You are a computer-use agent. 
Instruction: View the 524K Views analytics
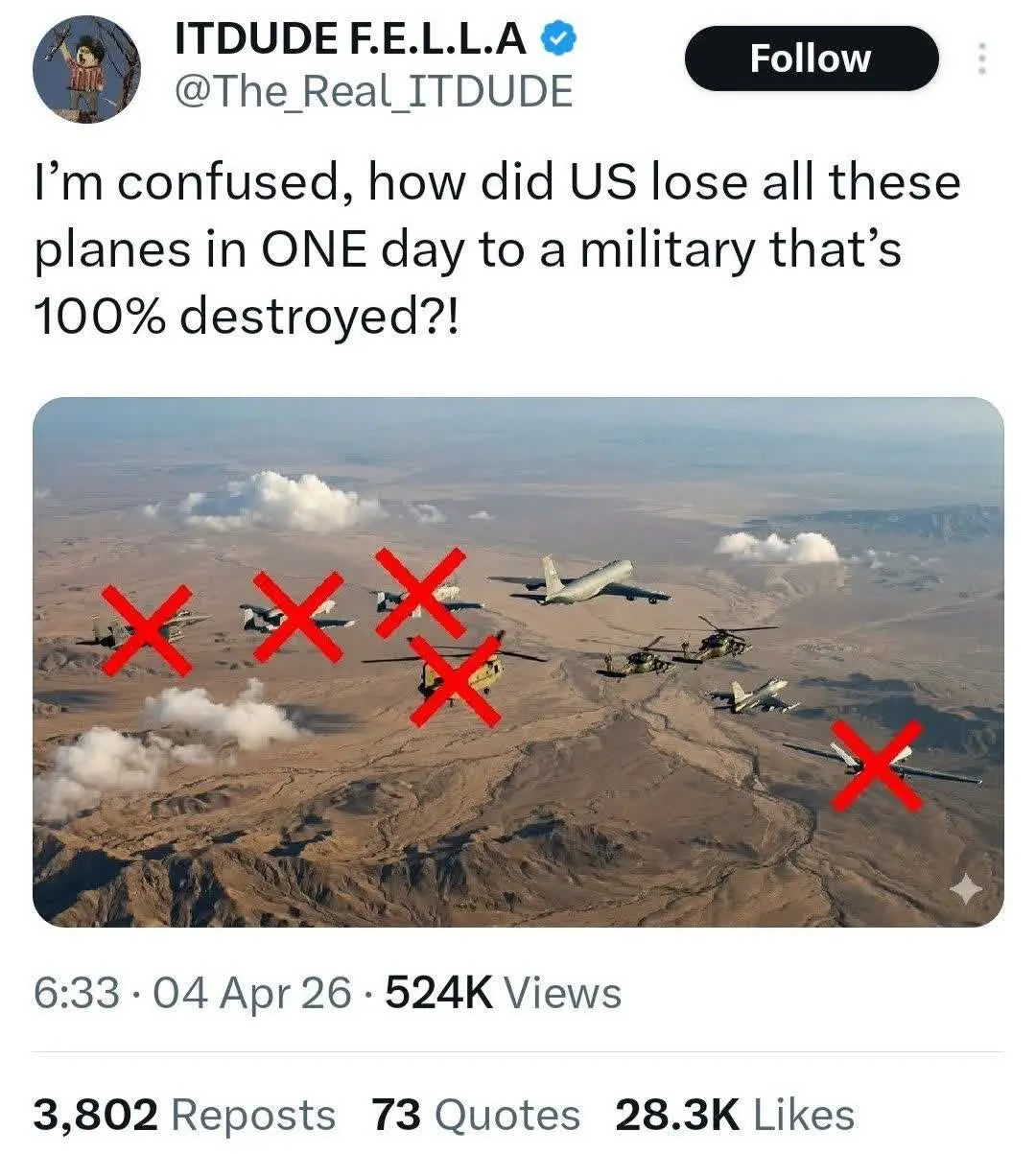[x=503, y=992]
